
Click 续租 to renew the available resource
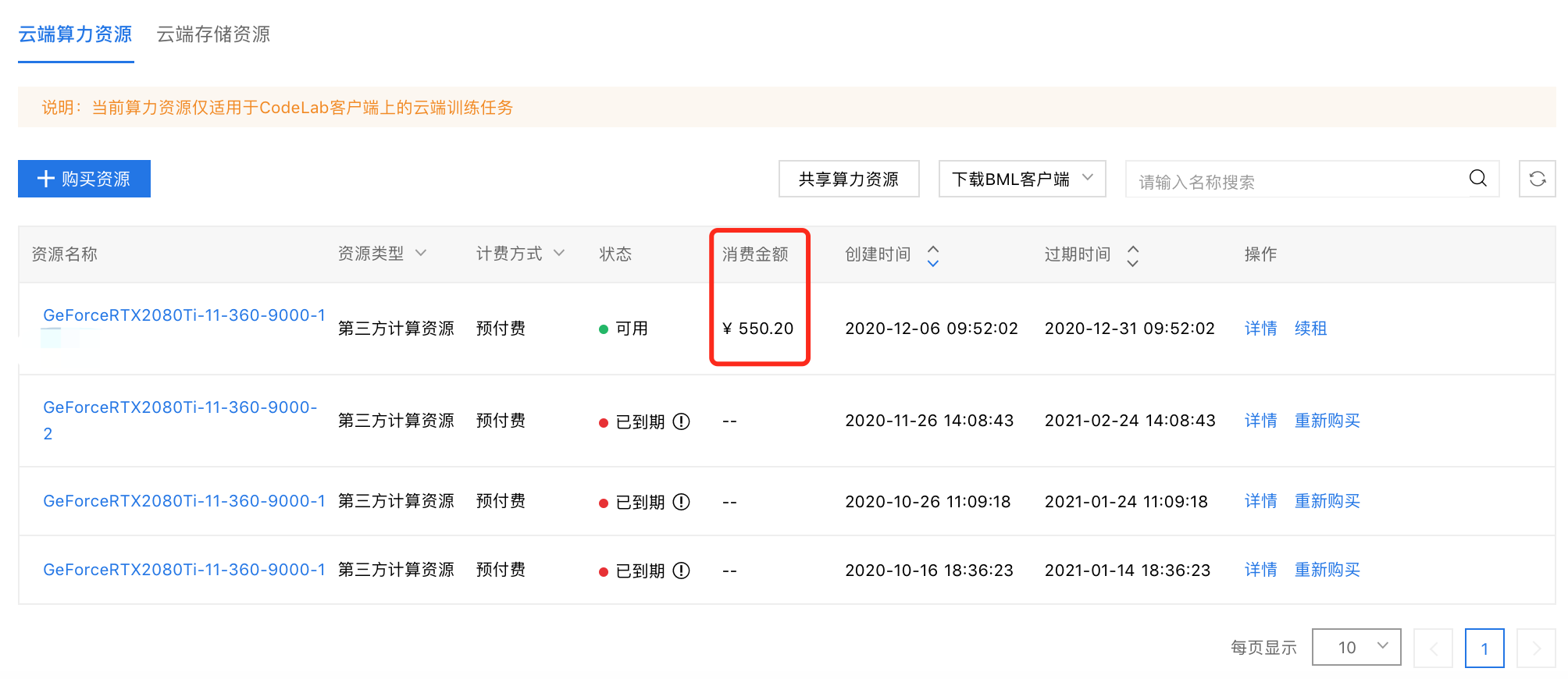pos(1310,329)
